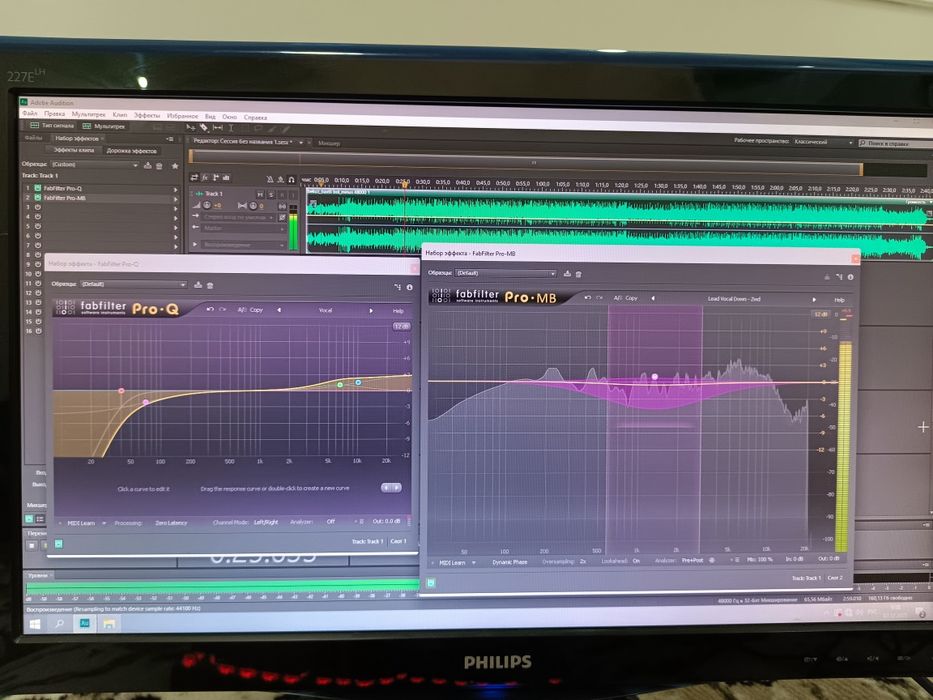Open the workspace Классический dropdown

pos(823,142)
